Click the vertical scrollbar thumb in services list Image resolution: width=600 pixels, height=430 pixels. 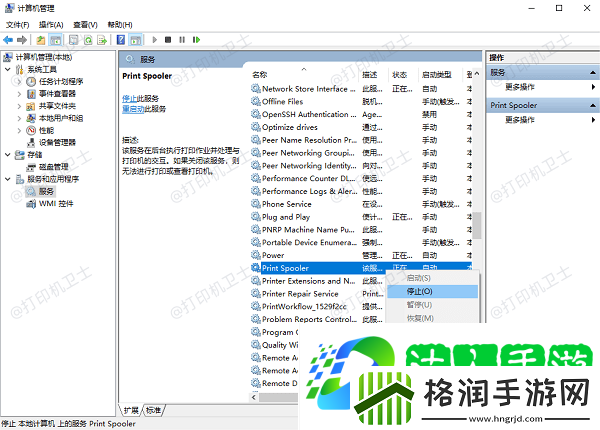(x=477, y=225)
